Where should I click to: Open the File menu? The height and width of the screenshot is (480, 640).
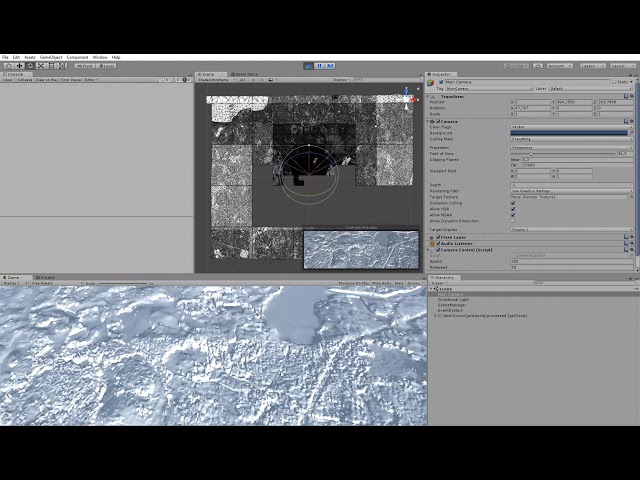pyautogui.click(x=5, y=58)
